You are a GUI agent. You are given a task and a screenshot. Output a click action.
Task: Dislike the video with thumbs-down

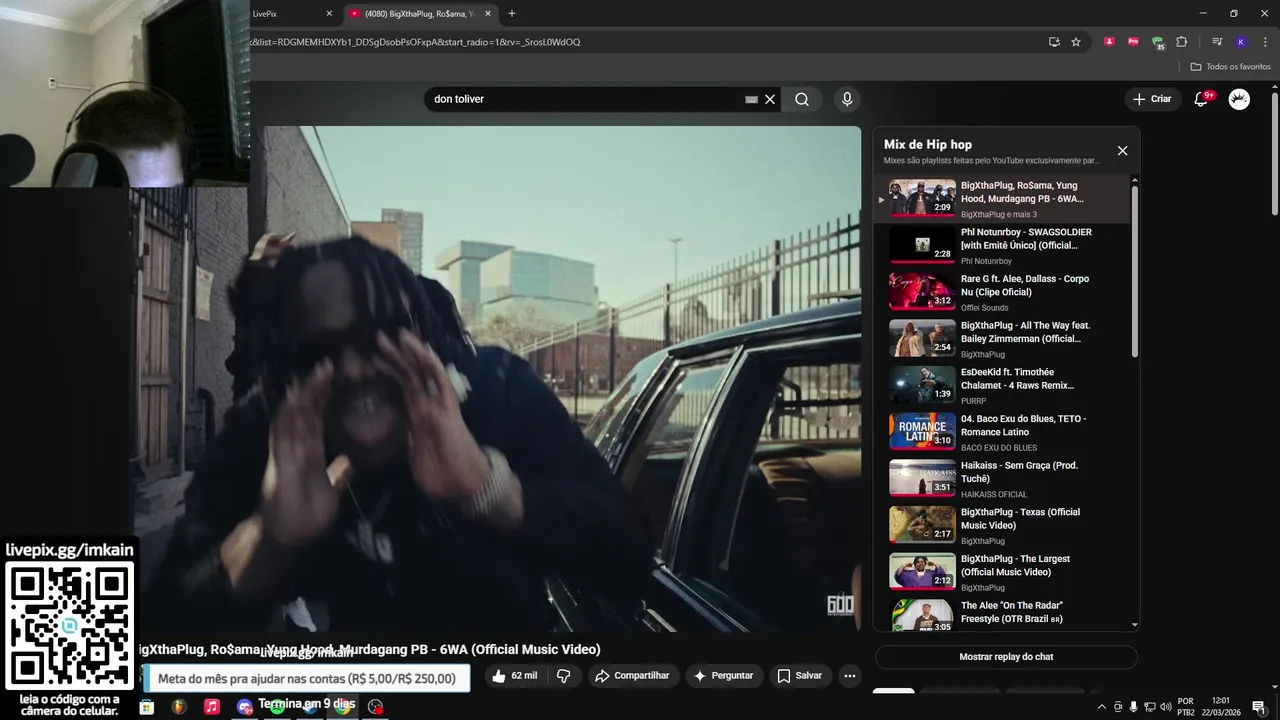(564, 676)
